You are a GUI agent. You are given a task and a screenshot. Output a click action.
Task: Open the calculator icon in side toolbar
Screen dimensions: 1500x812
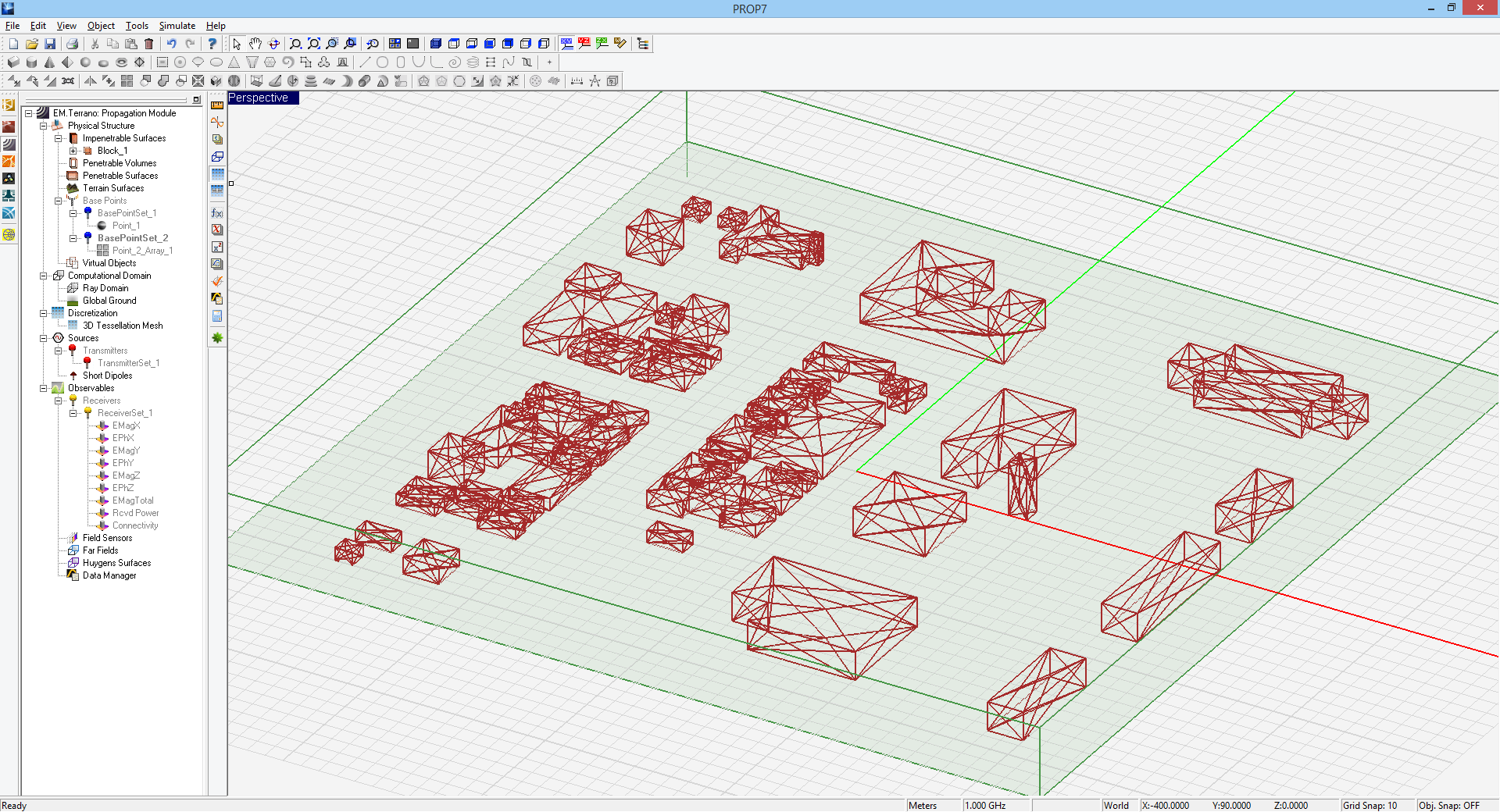[217, 316]
